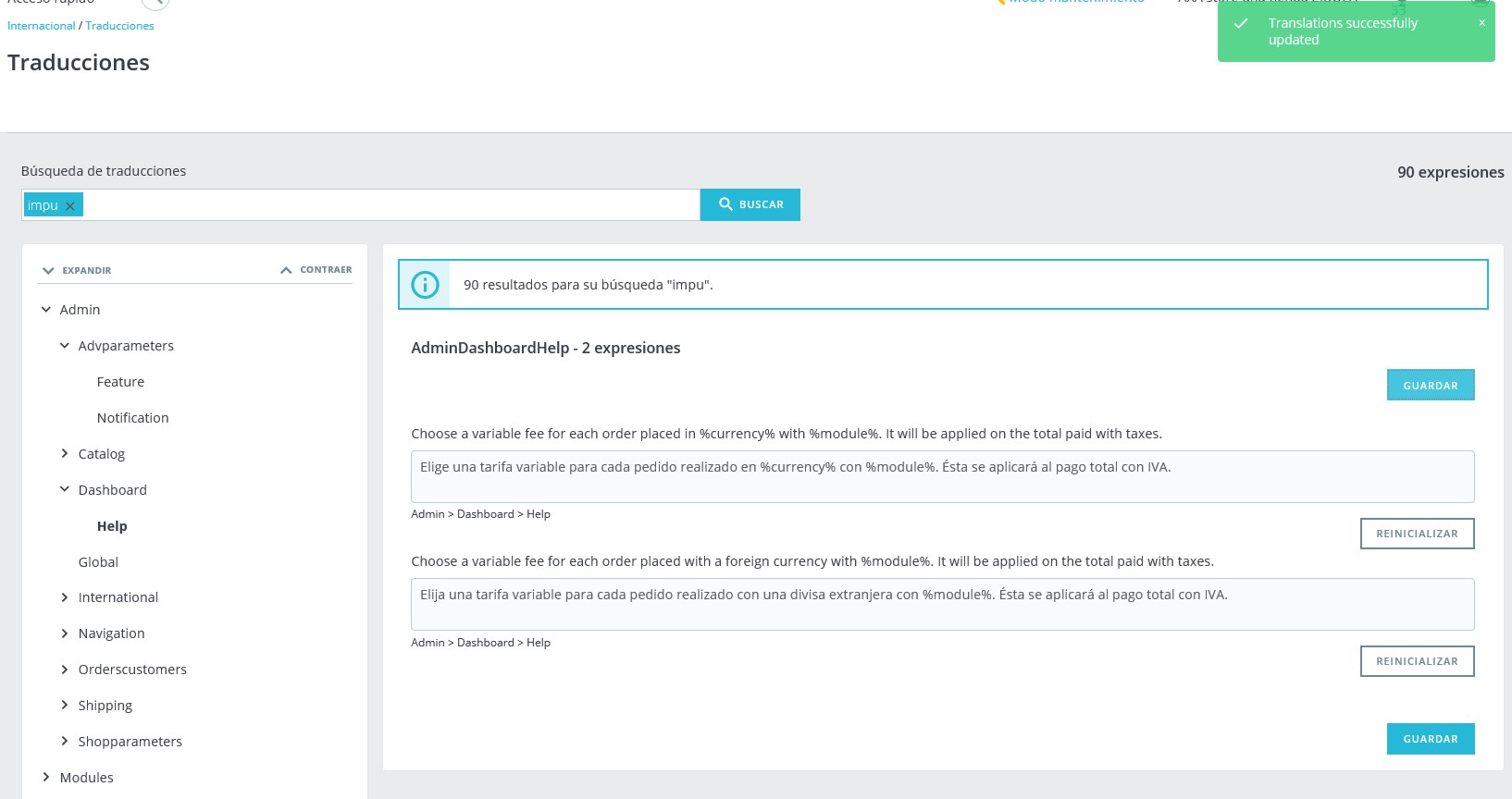Click the info icon in results banner

[425, 285]
